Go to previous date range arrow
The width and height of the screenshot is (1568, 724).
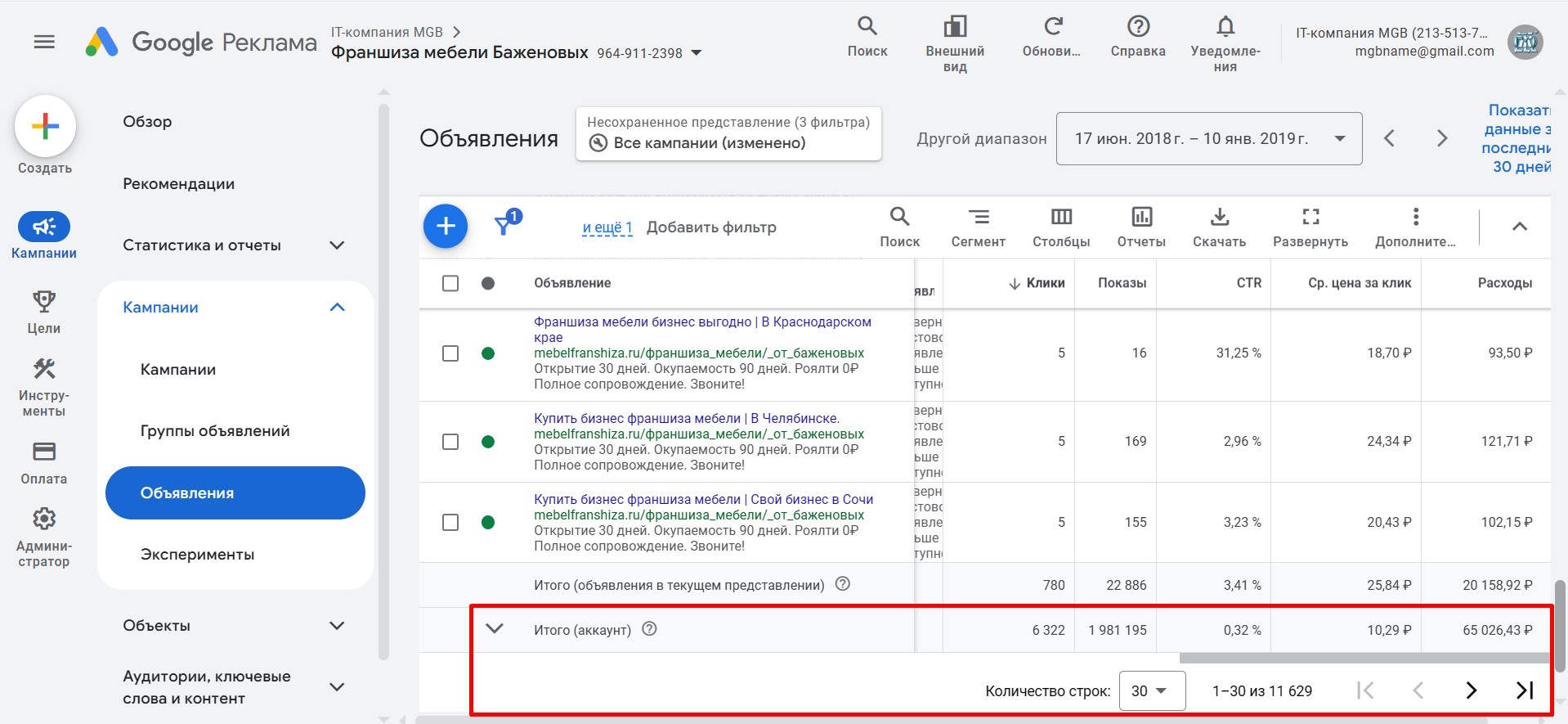(1389, 138)
